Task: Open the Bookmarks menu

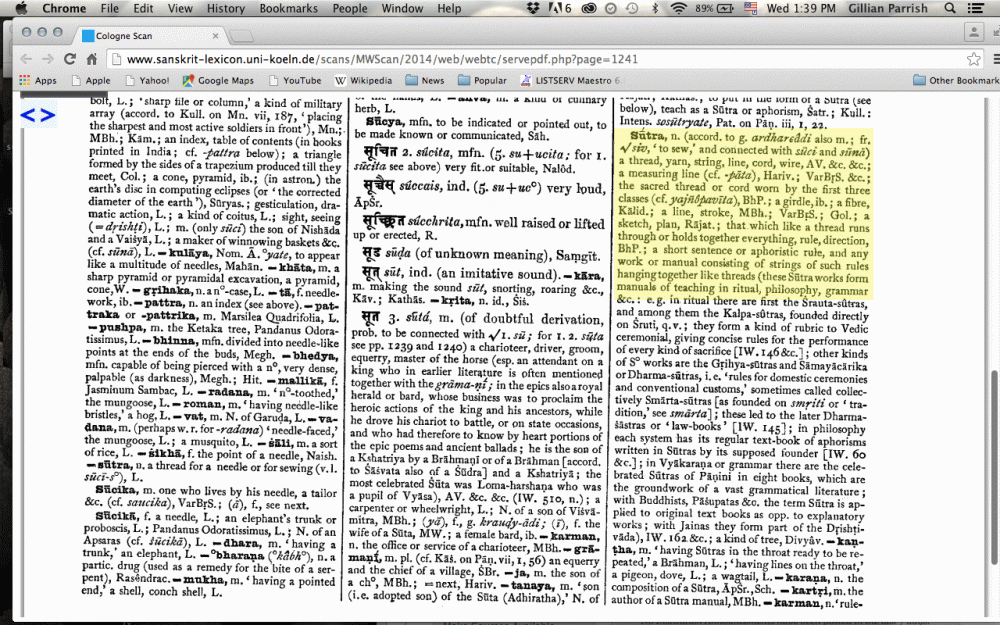Action: [x=288, y=8]
